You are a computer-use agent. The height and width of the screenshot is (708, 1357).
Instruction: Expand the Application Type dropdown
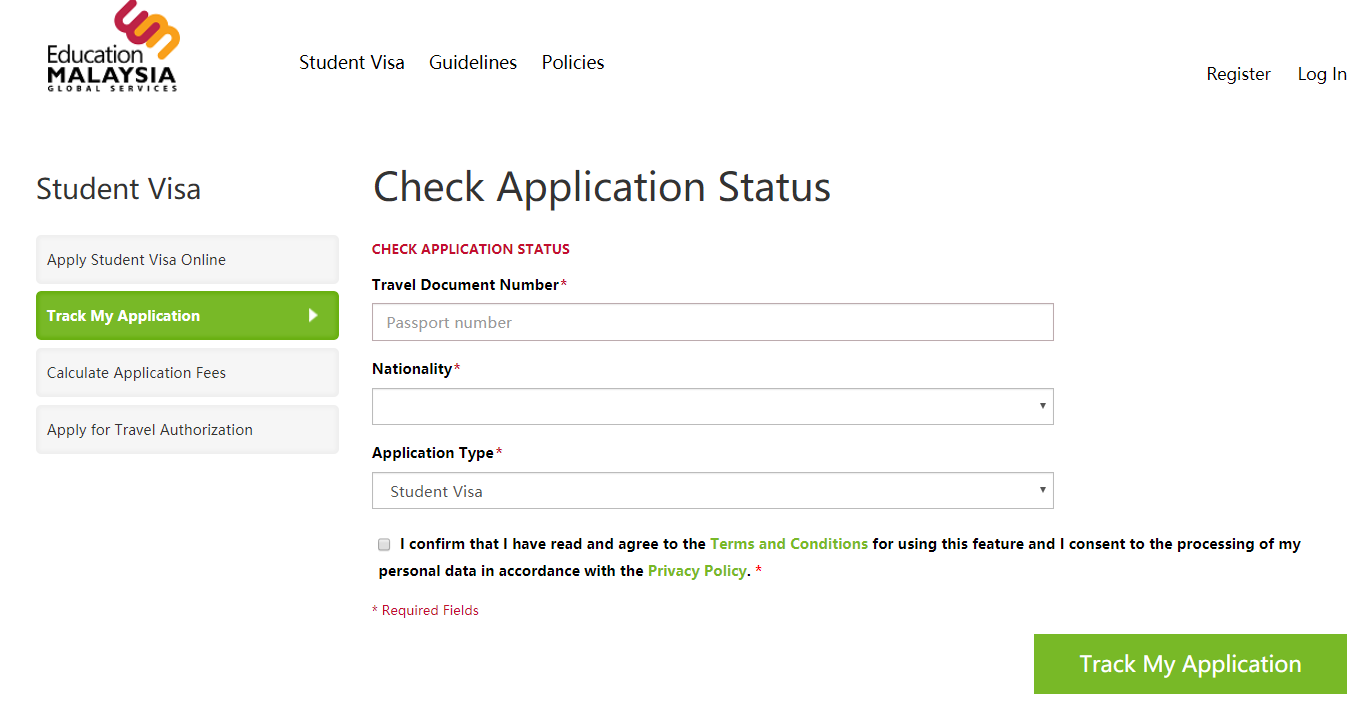click(x=712, y=491)
